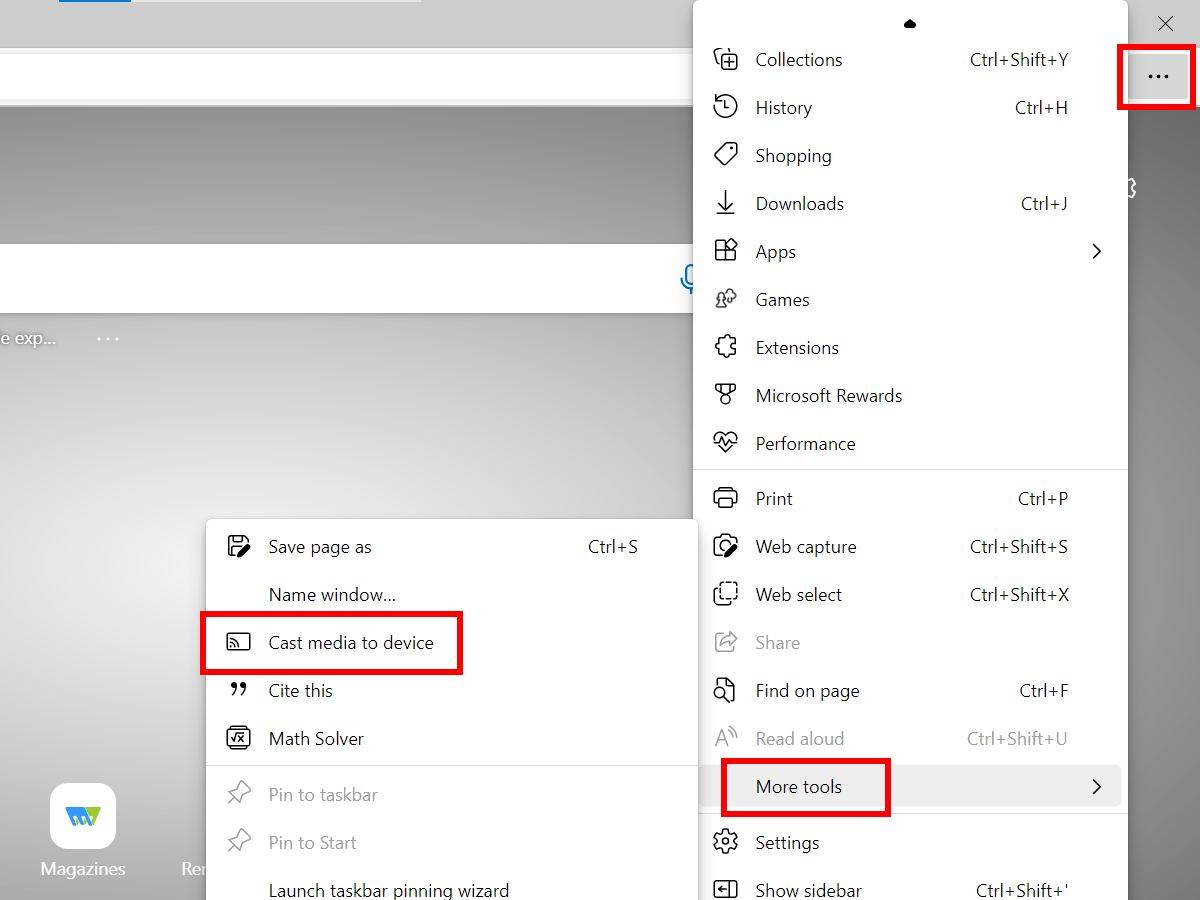Select Cite this in the submenu

click(x=298, y=690)
